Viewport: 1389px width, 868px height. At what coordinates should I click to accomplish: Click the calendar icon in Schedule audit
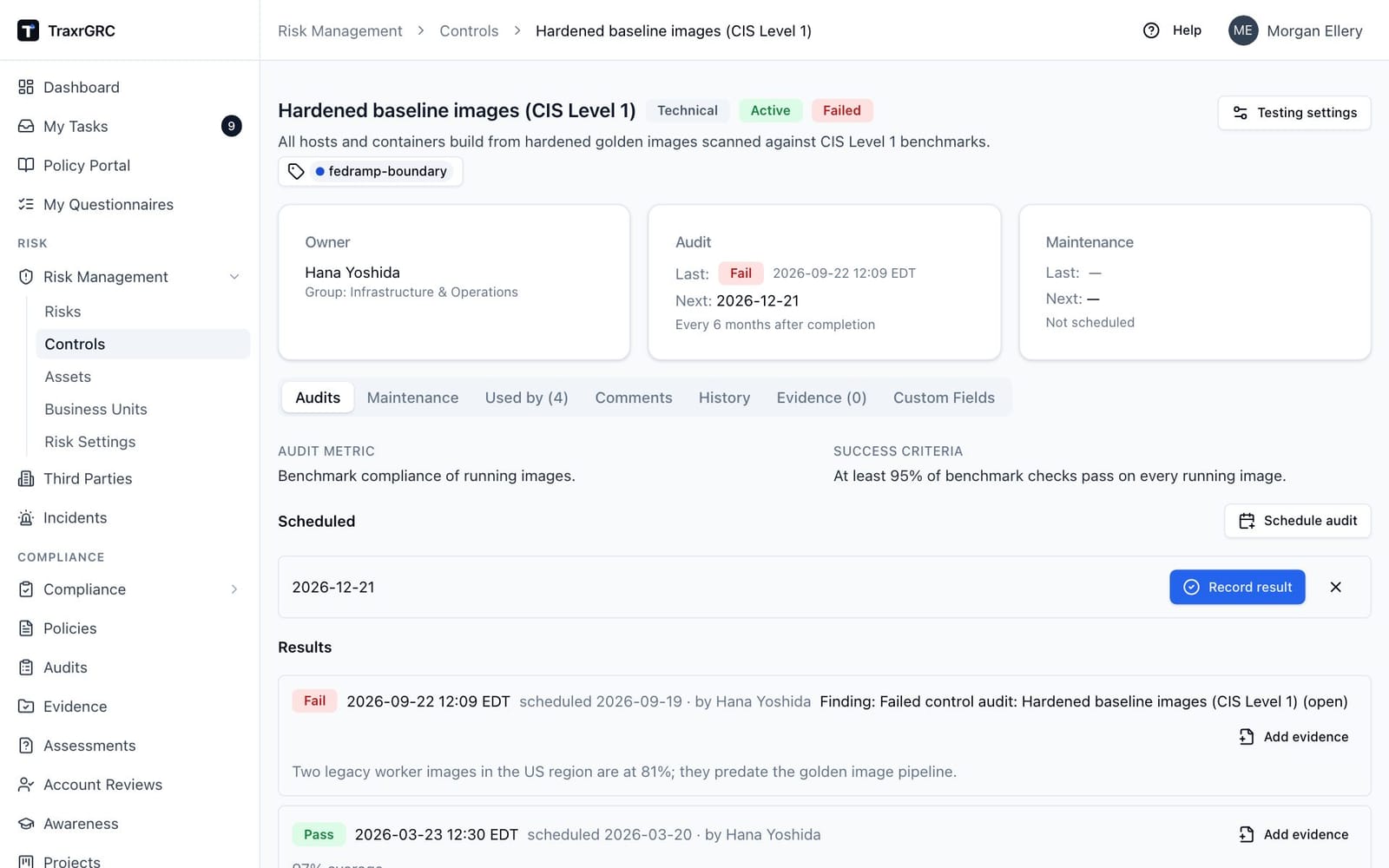1247,521
